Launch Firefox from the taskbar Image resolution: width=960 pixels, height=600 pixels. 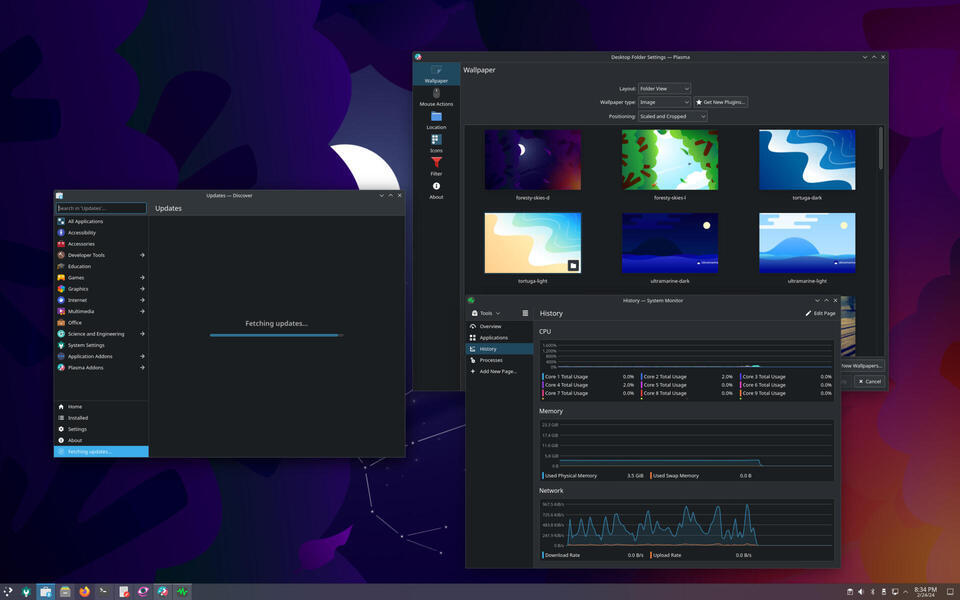click(84, 591)
